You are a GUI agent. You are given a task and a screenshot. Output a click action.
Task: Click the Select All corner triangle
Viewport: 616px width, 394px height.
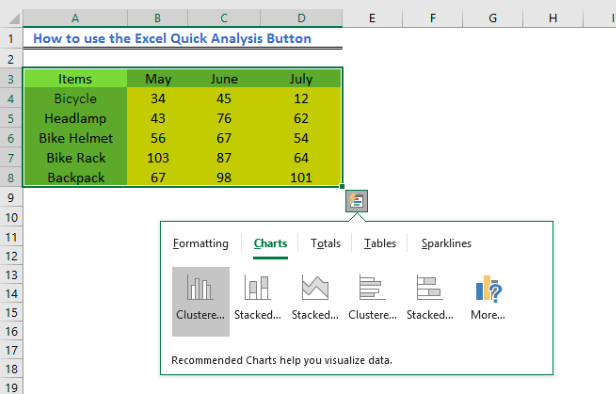(x=14, y=18)
